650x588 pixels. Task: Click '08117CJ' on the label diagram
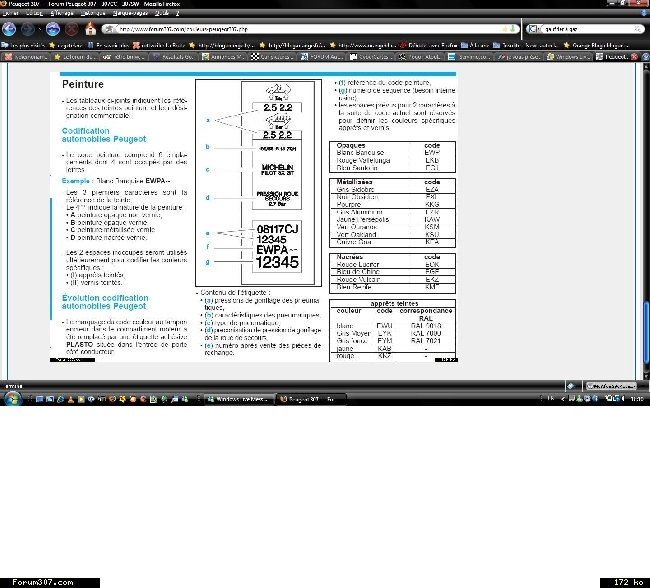277,229
